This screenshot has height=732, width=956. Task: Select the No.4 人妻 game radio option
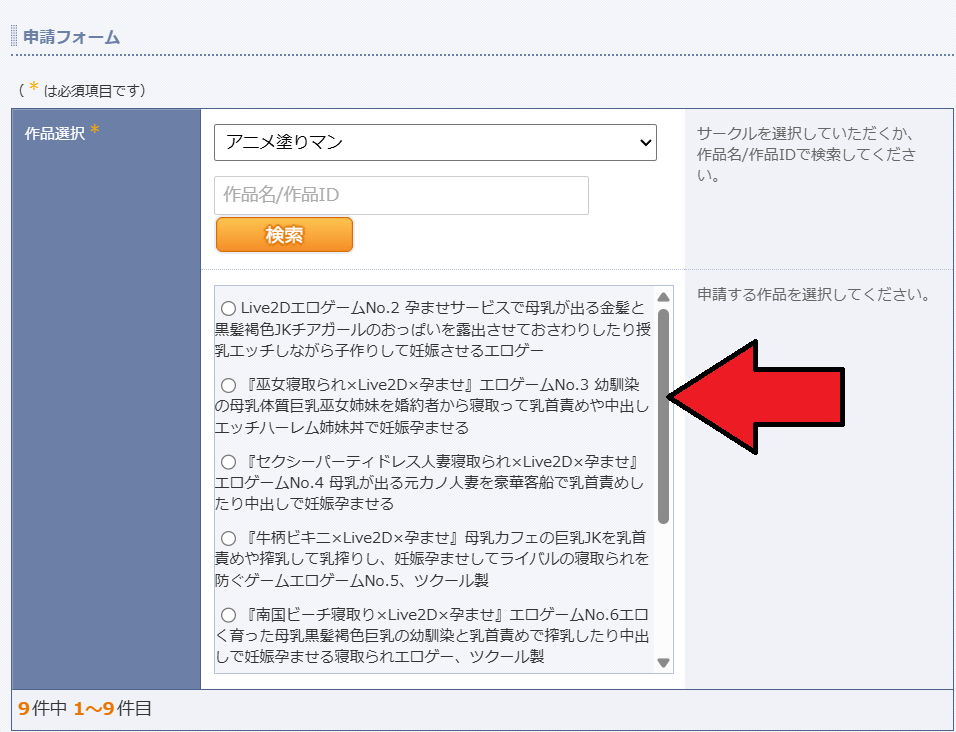[228, 462]
